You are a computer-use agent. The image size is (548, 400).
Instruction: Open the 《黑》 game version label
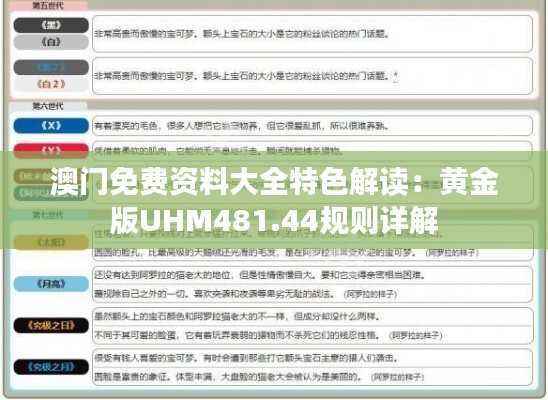(x=51, y=26)
